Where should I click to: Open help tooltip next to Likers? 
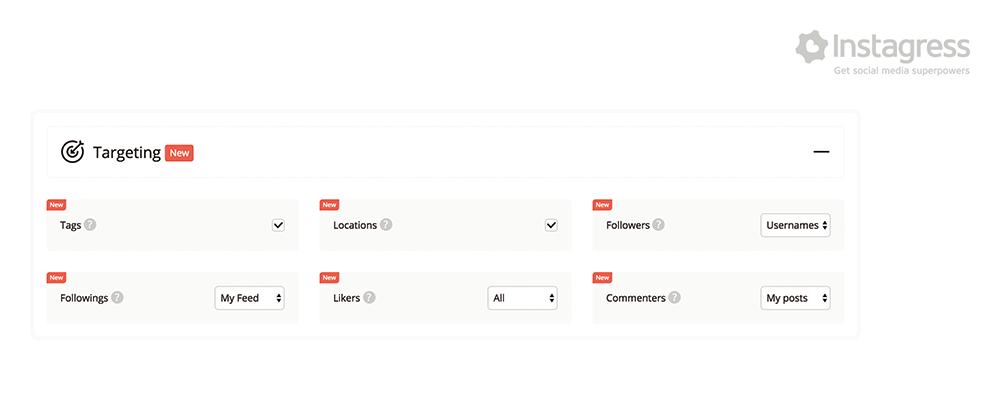tap(369, 298)
